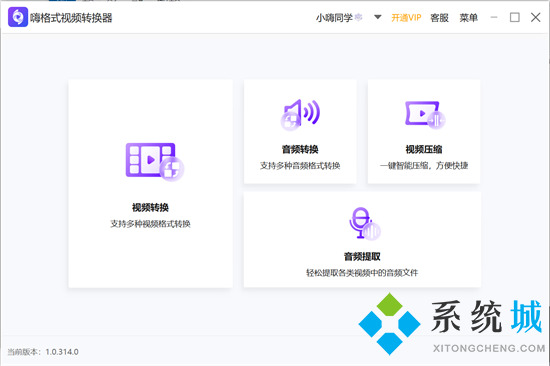
Task: Select the 视频压缩 title text
Action: click(424, 149)
